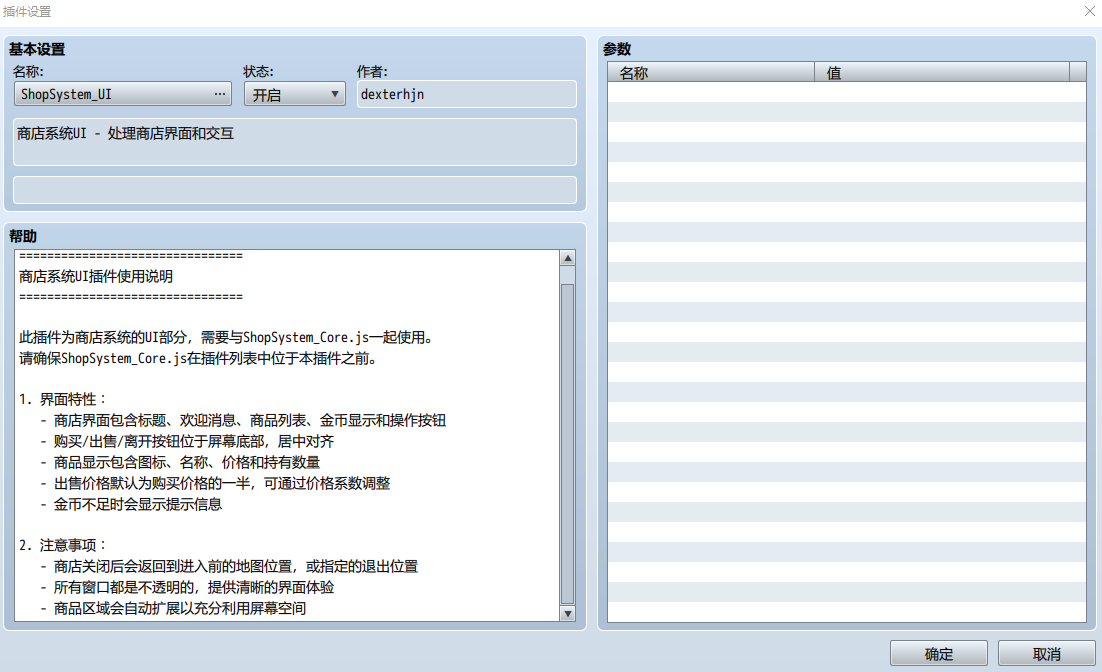The image size is (1102, 672).
Task: Click the 商店系统UI插件使用说明 heading text
Action: [96, 276]
